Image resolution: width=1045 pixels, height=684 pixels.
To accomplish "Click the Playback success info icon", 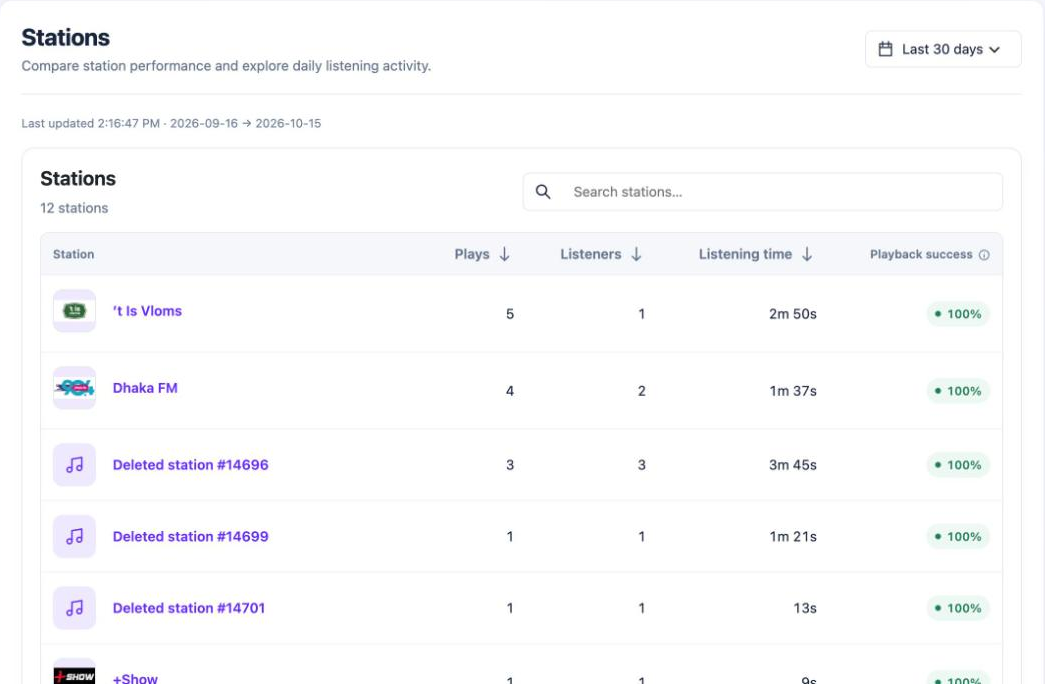I will [x=984, y=255].
